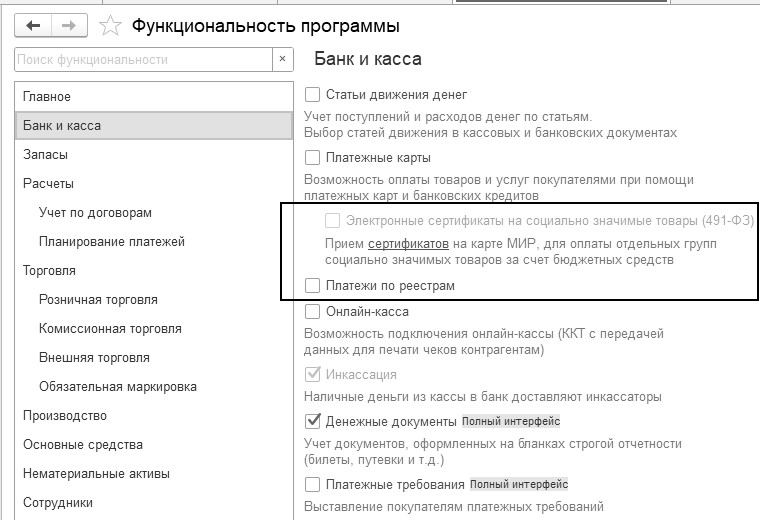Open 'Обязательная маркировка' subsection
Screen dimensions: 760x520
(x=154, y=387)
